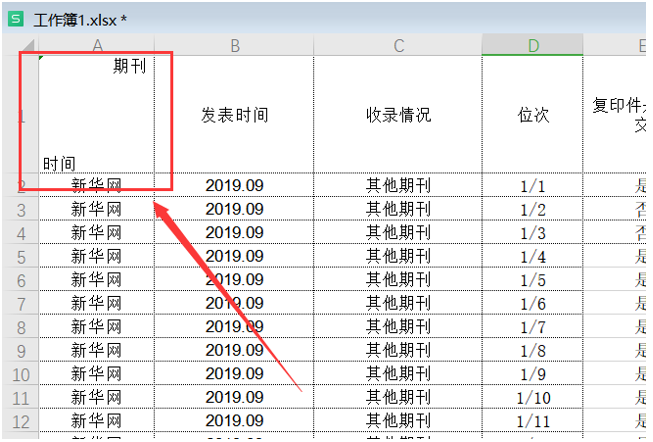The width and height of the screenshot is (653, 442).
Task: Click the 1/8 cell
Action: pos(533,350)
